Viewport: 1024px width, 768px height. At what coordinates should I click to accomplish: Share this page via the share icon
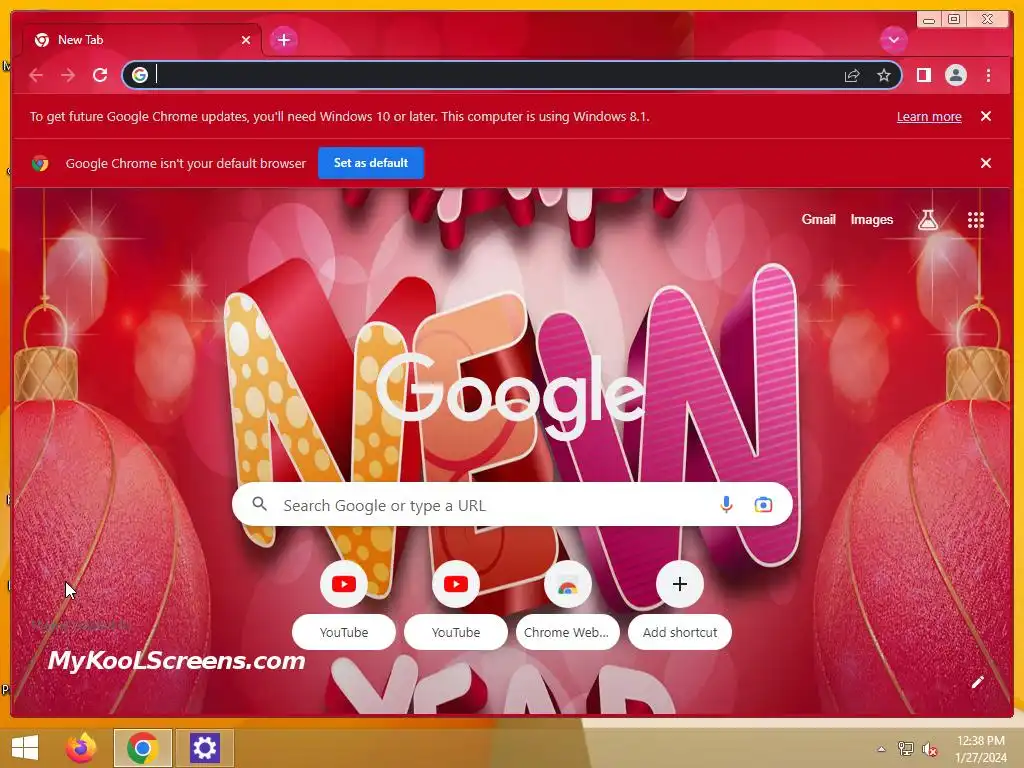point(852,76)
